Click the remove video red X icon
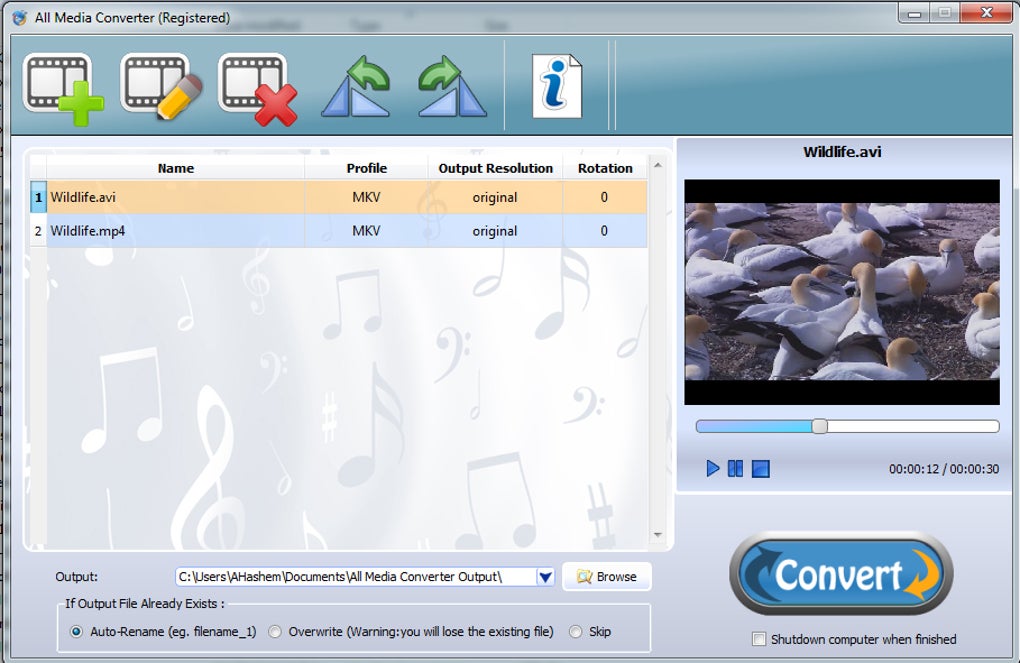The height and width of the screenshot is (663, 1020). coord(258,89)
